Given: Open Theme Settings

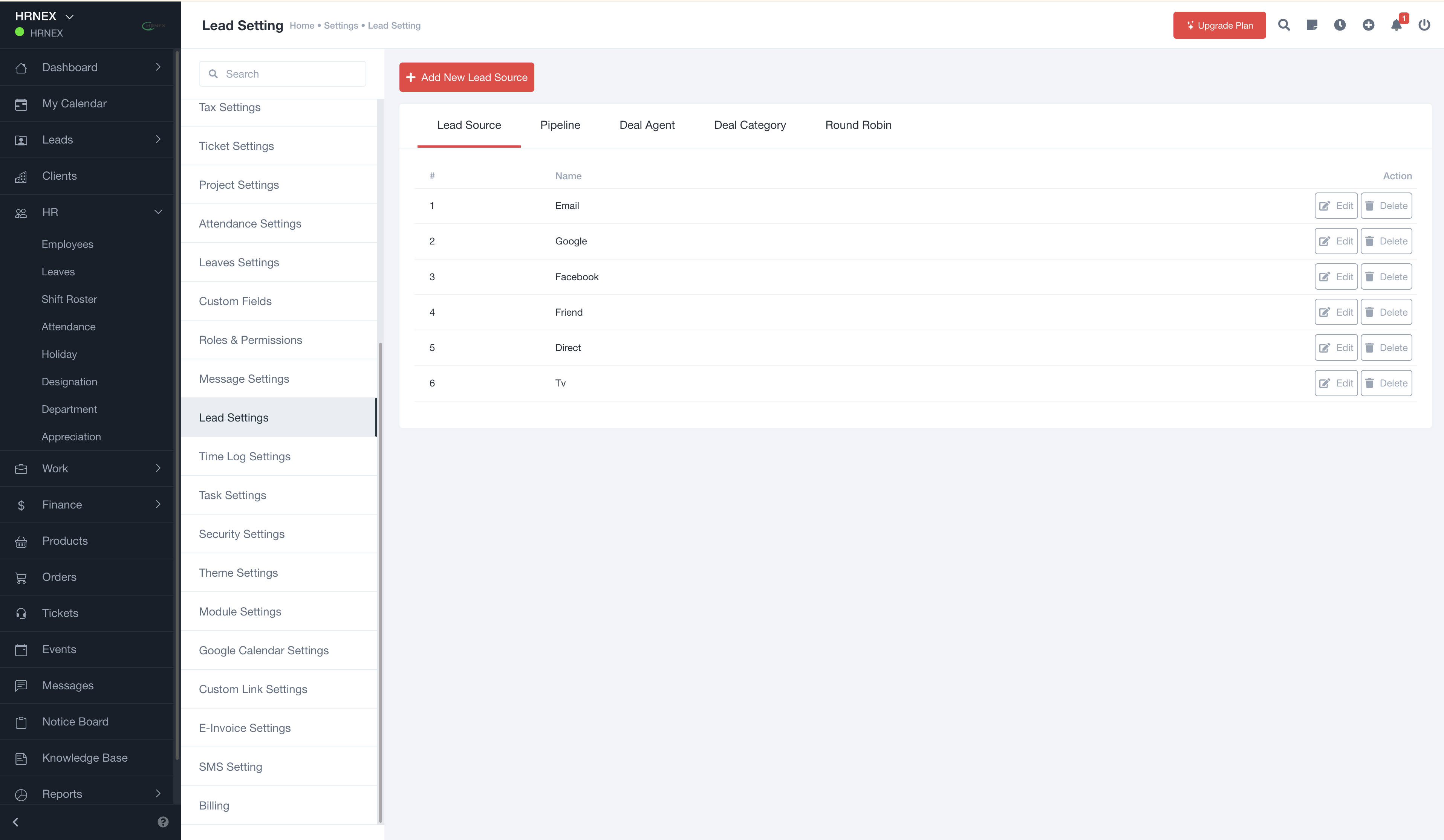Looking at the screenshot, I should (x=279, y=573).
